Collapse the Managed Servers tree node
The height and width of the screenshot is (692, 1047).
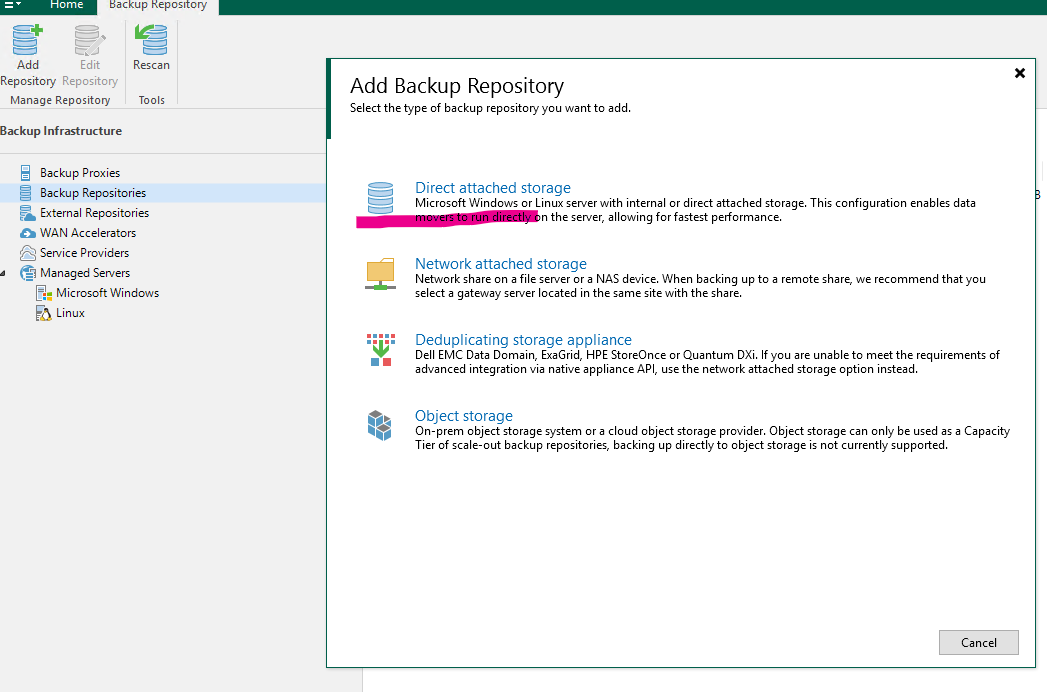[x=5, y=273]
